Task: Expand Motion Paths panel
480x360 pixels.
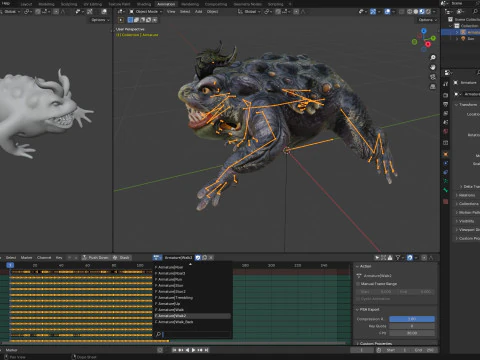Action: (x=457, y=212)
